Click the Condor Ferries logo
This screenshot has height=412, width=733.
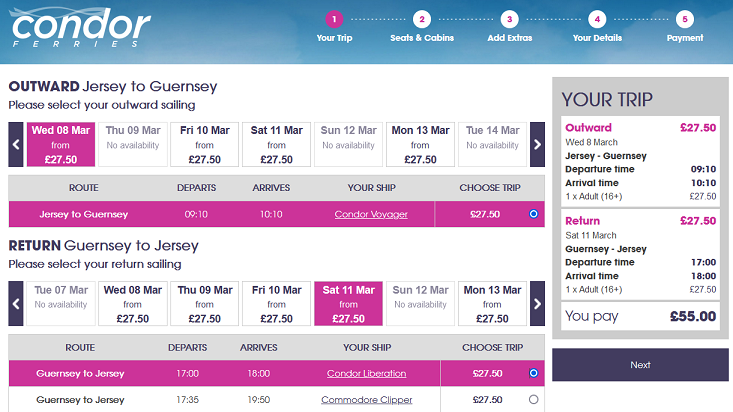click(x=80, y=27)
